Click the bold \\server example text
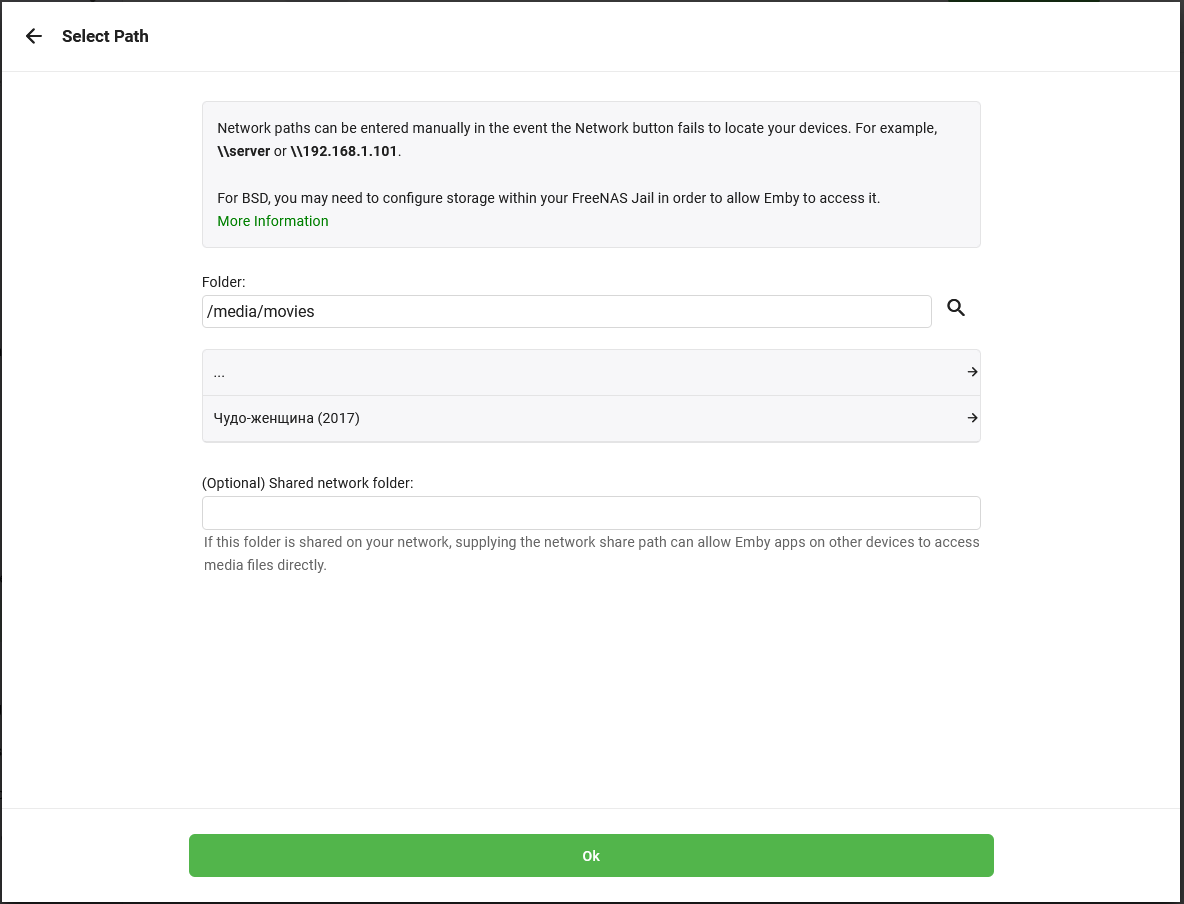Viewport: 1184px width, 904px height. [243, 151]
